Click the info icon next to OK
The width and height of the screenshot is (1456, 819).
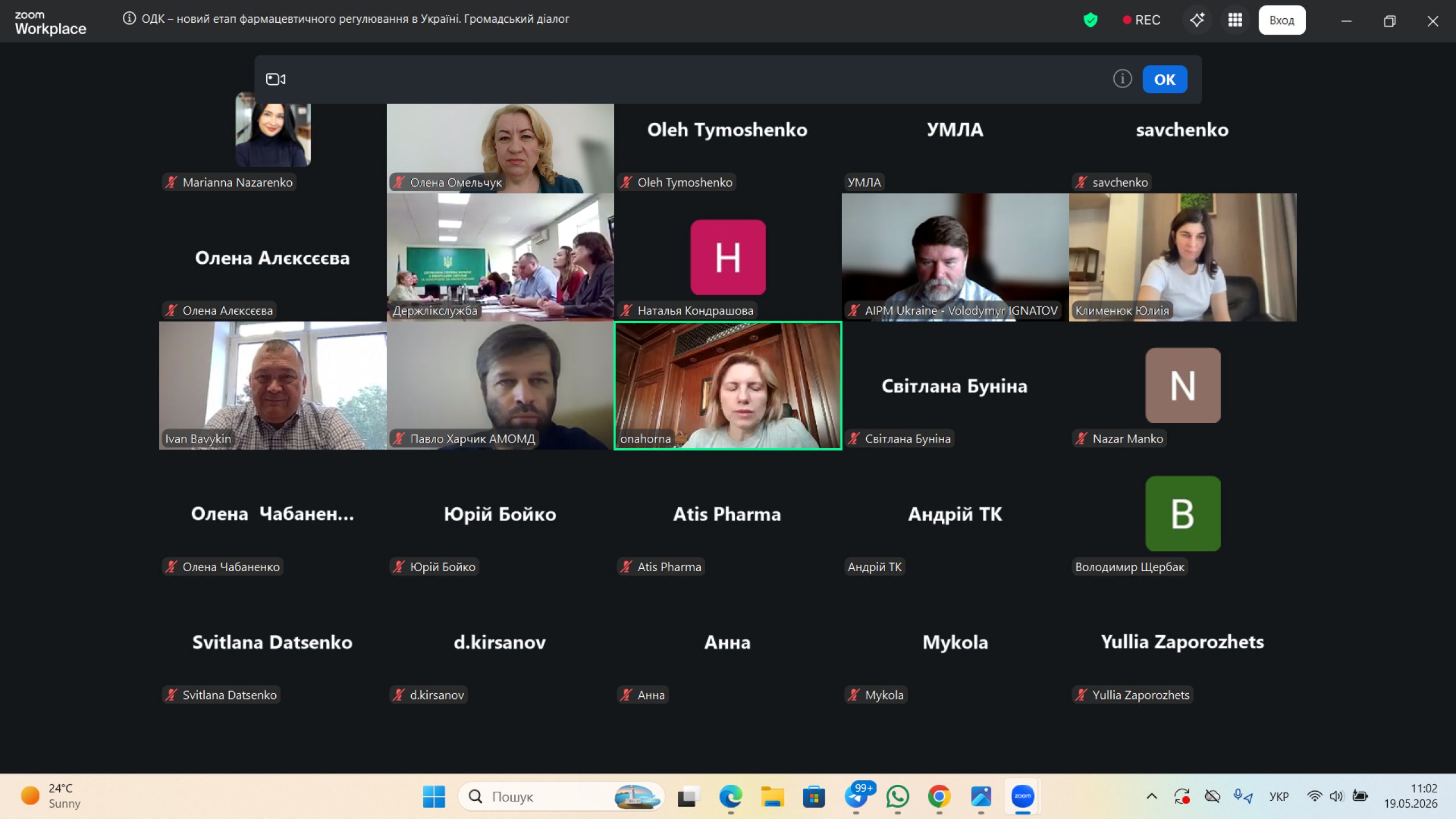(x=1122, y=78)
